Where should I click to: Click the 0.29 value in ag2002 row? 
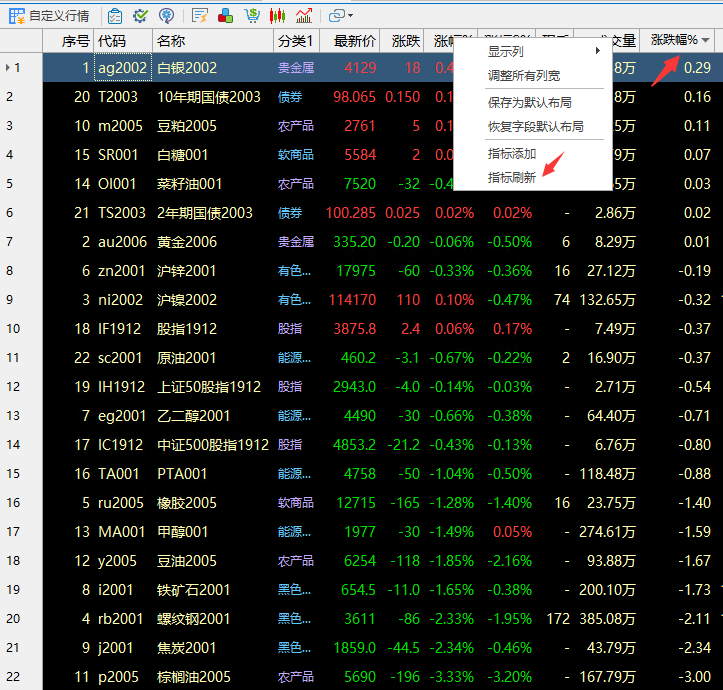coord(697,68)
